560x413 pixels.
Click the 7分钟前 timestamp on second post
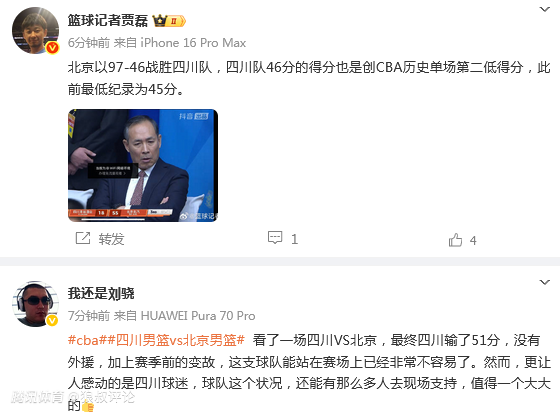point(89,316)
